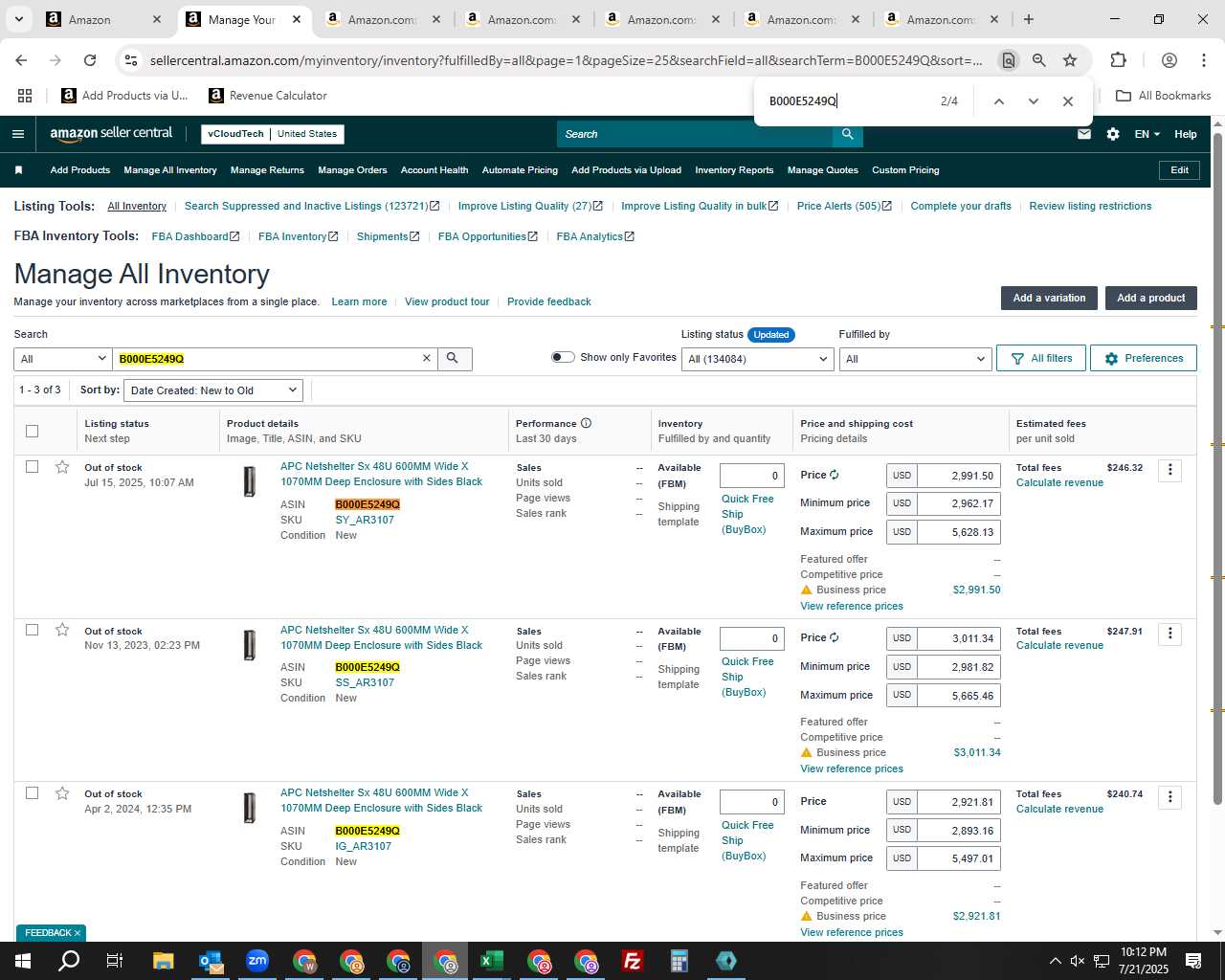Screen dimensions: 1225x980
Task: Open FileZilla from the taskbar
Action: click(632, 961)
